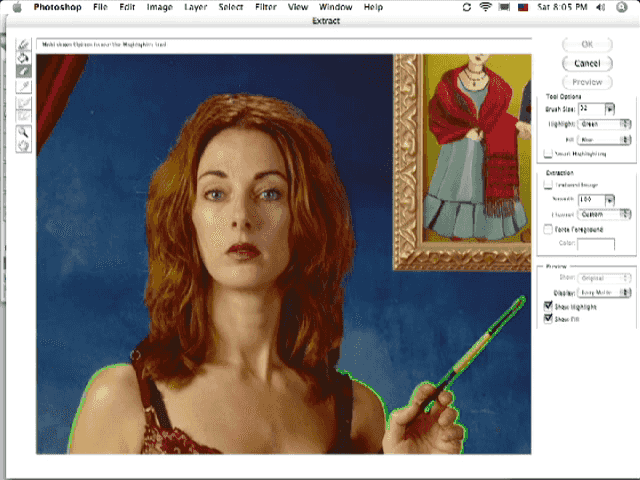The width and height of the screenshot is (640, 480).
Task: Open the Brush Size slider popup arrow
Action: click(x=610, y=108)
